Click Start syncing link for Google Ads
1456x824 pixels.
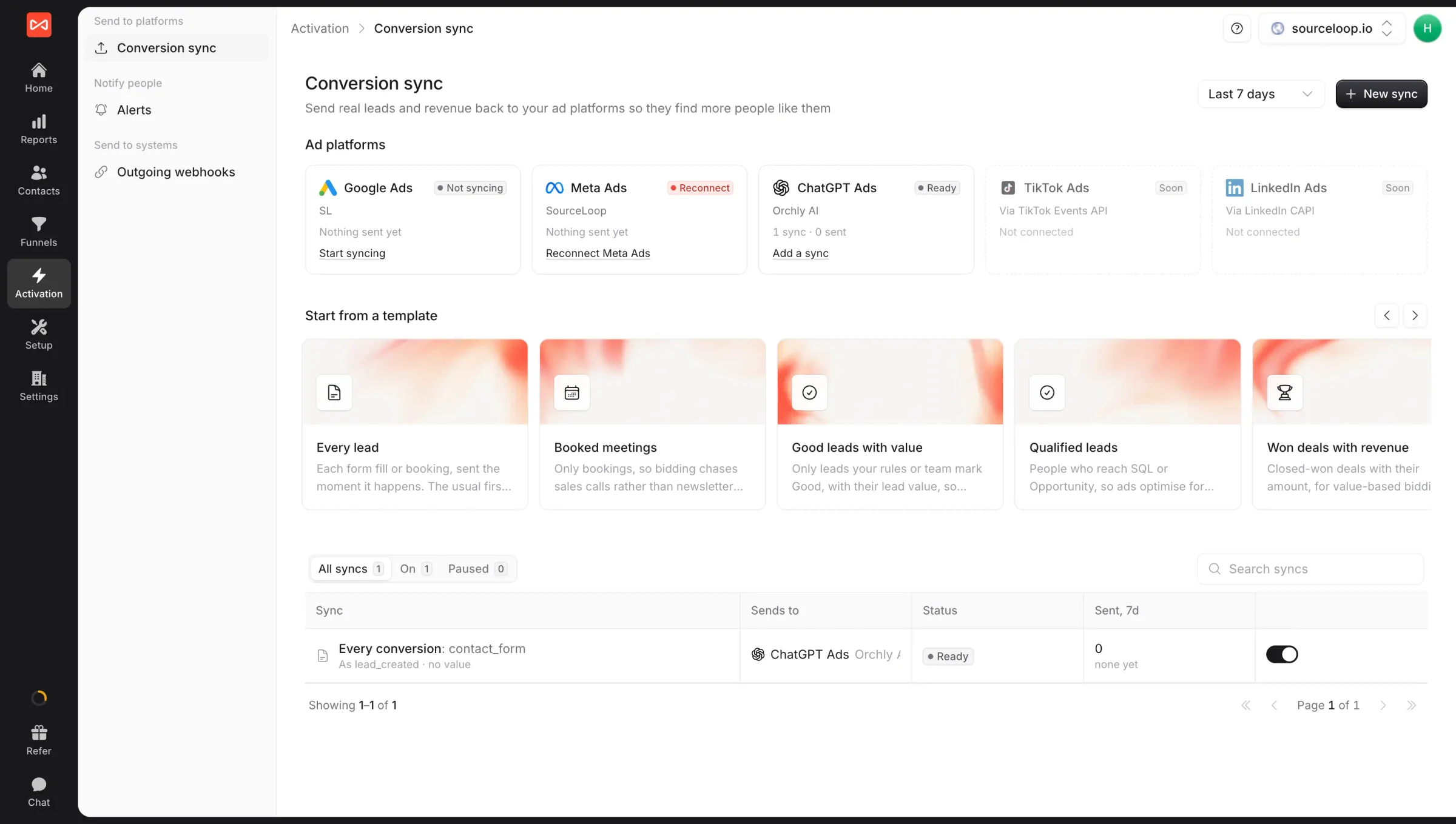[352, 253]
